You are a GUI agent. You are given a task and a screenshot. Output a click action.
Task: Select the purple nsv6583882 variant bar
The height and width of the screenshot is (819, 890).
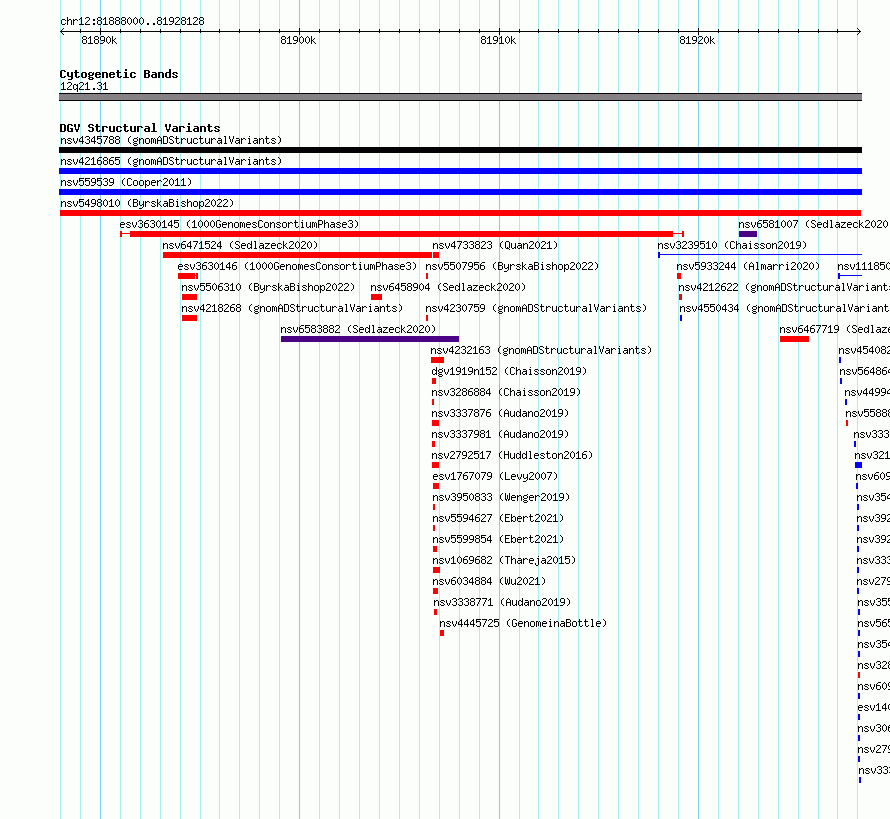click(x=370, y=339)
